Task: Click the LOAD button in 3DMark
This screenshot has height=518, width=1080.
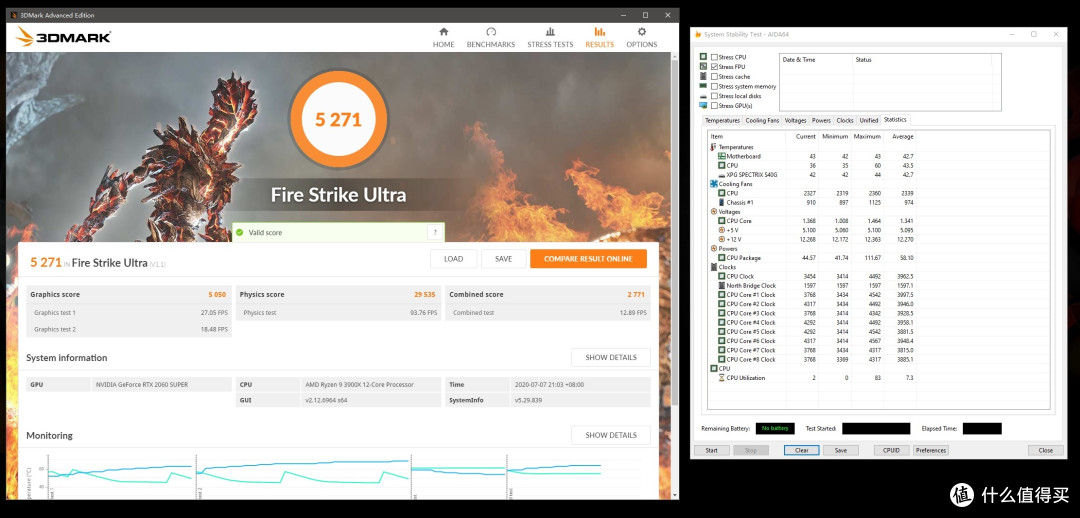Action: (x=453, y=259)
